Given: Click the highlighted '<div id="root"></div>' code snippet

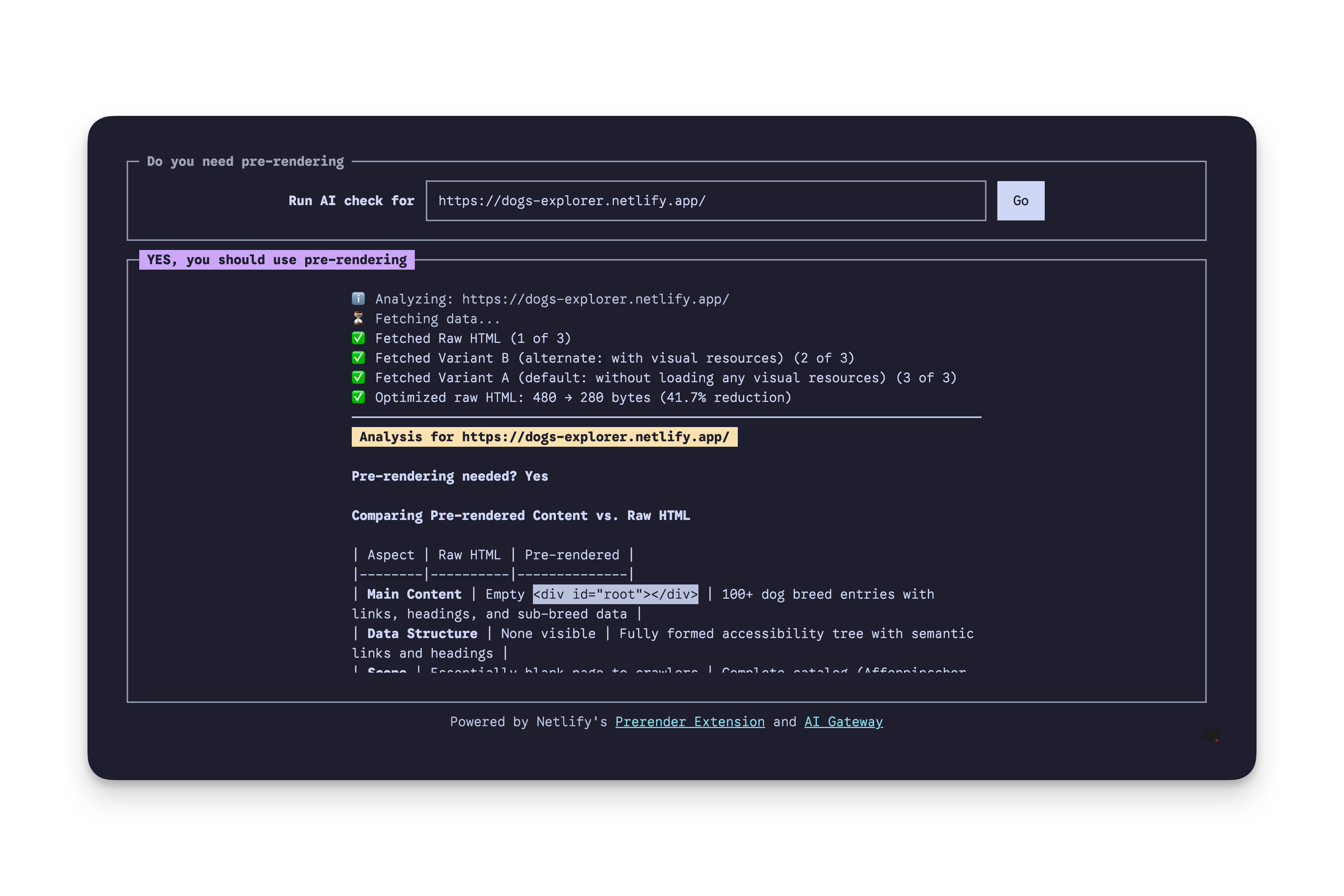Looking at the screenshot, I should point(615,594).
